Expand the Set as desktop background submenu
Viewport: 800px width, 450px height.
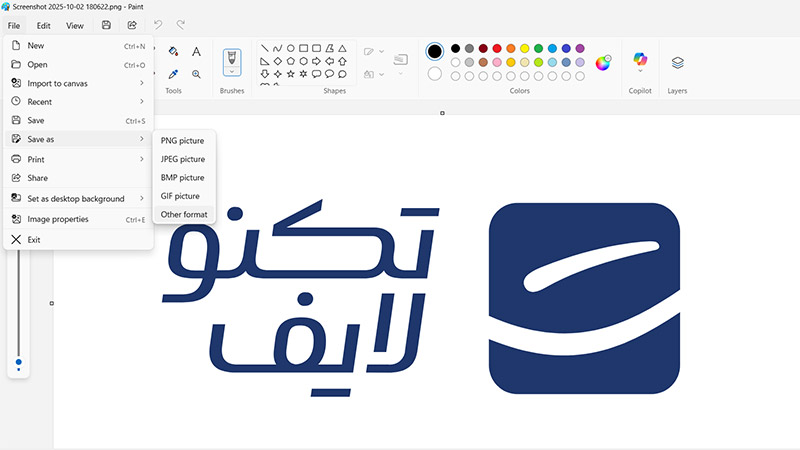click(x=78, y=198)
